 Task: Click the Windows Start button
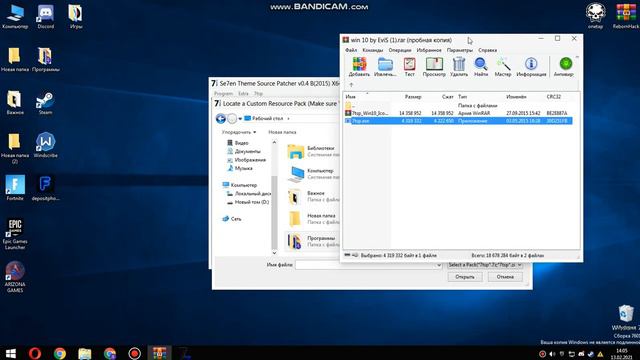(x=11, y=353)
